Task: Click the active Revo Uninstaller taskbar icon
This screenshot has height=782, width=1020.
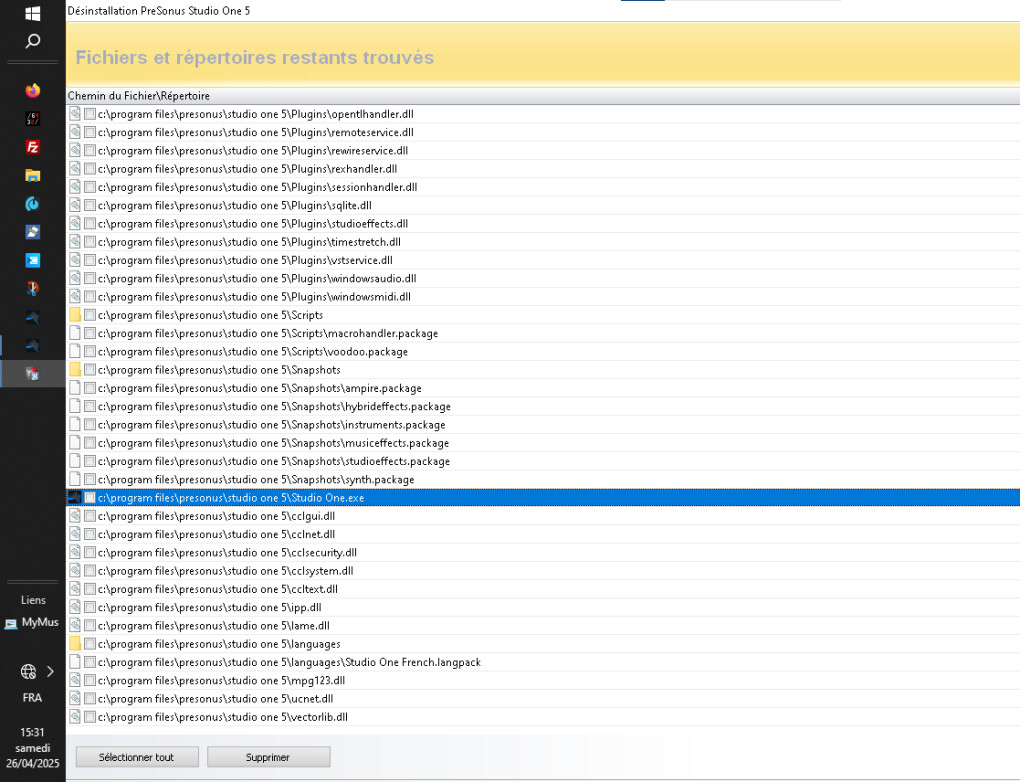Action: point(33,373)
